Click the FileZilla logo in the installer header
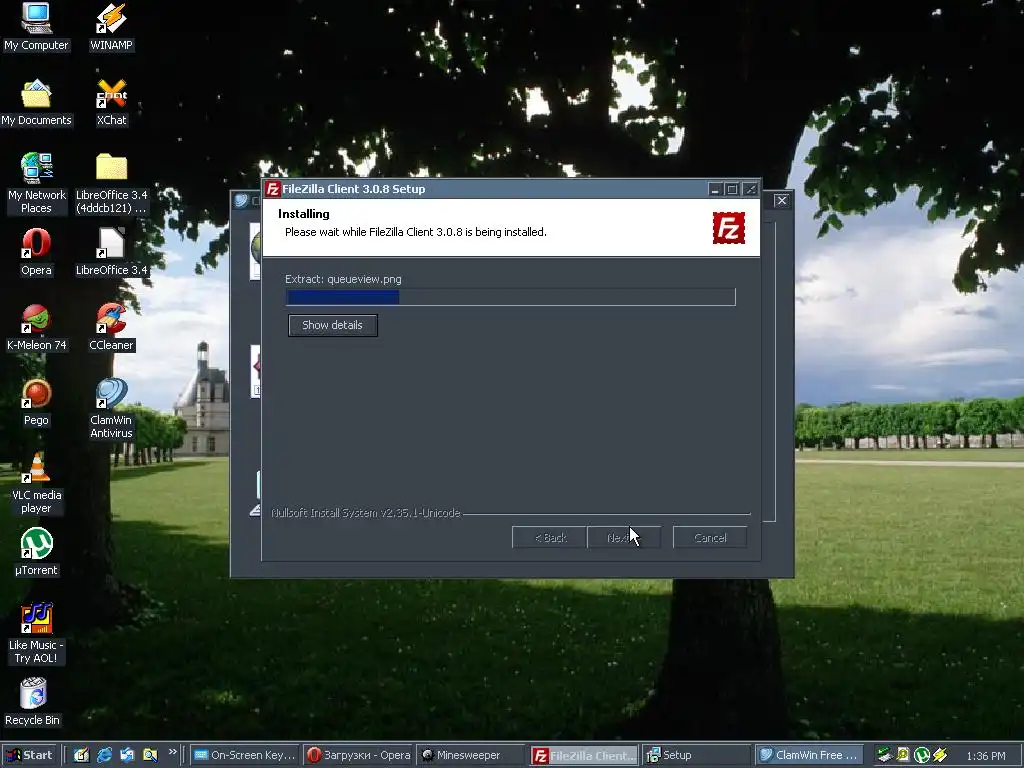The image size is (1024, 768). pyautogui.click(x=729, y=228)
